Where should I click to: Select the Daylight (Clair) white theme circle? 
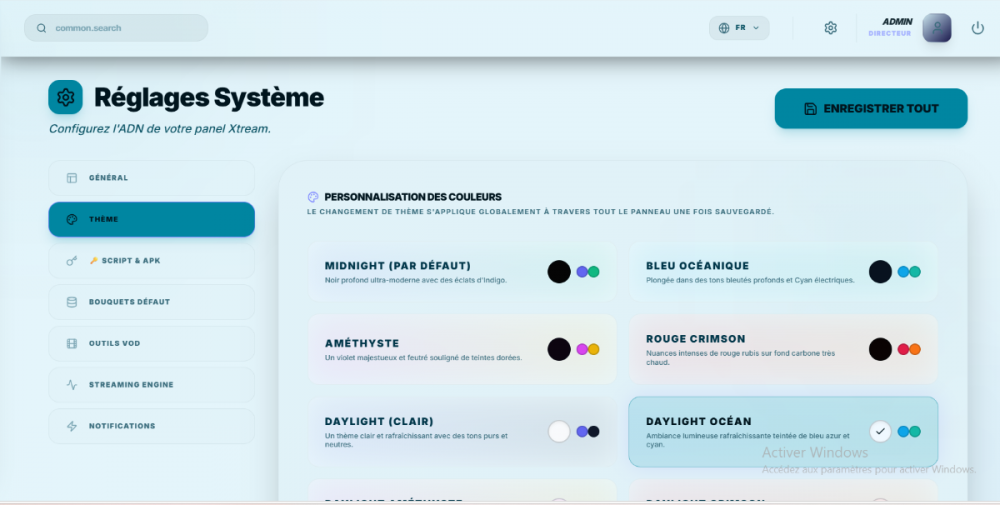559,431
